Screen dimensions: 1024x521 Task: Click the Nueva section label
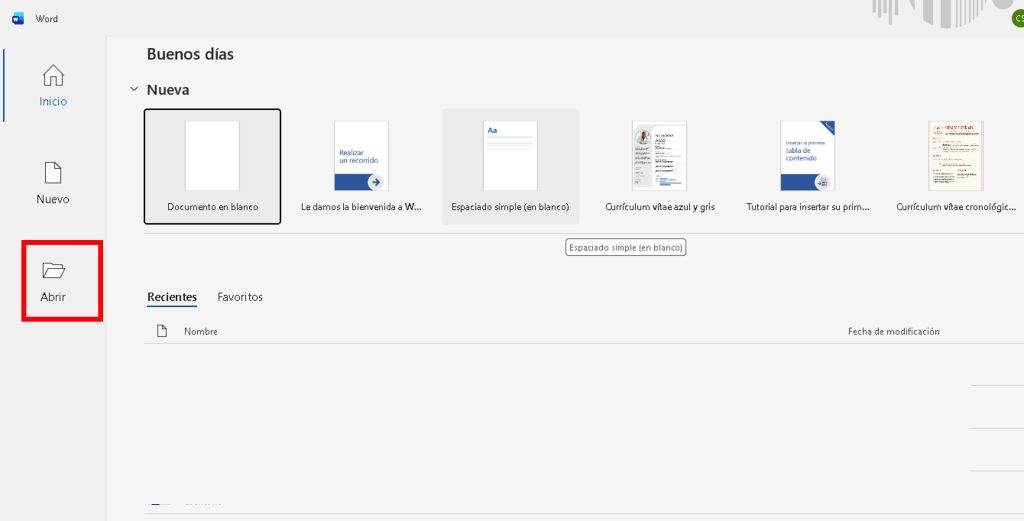point(168,89)
